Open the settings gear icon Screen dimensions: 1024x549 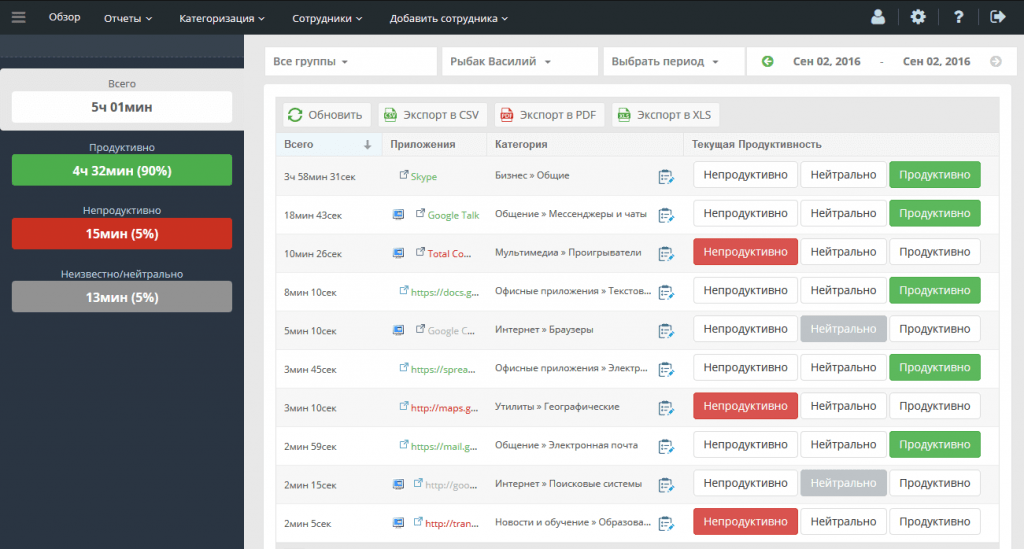click(918, 17)
